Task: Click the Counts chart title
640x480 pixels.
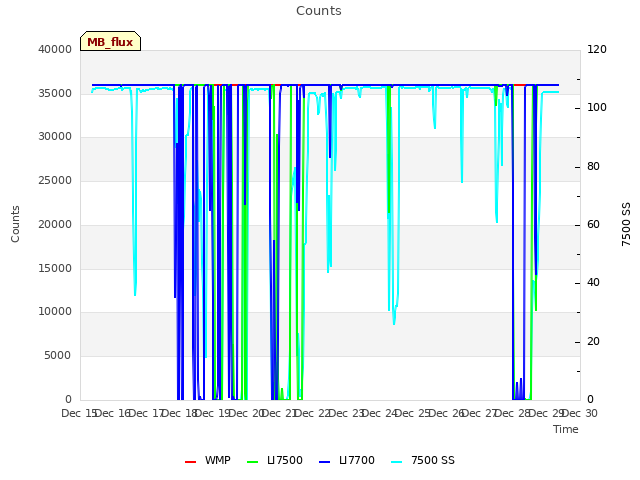Action: 319,11
